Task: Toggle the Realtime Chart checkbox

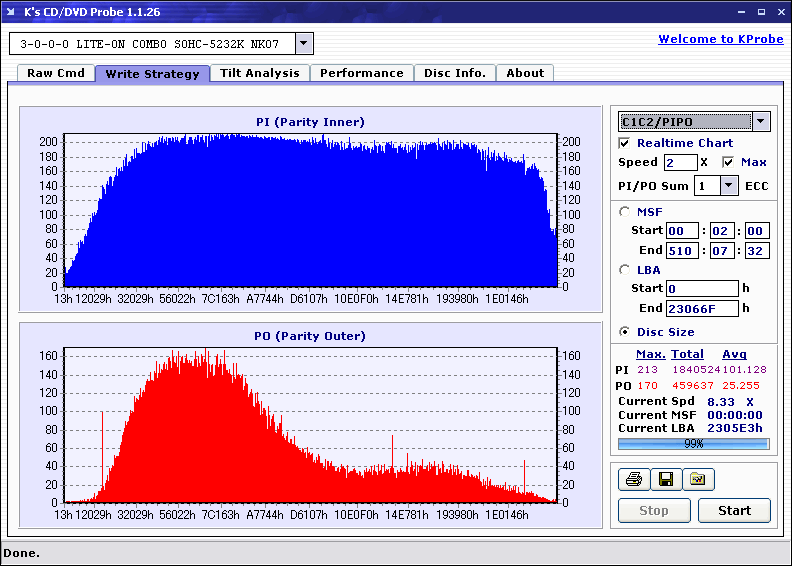Action: (624, 143)
